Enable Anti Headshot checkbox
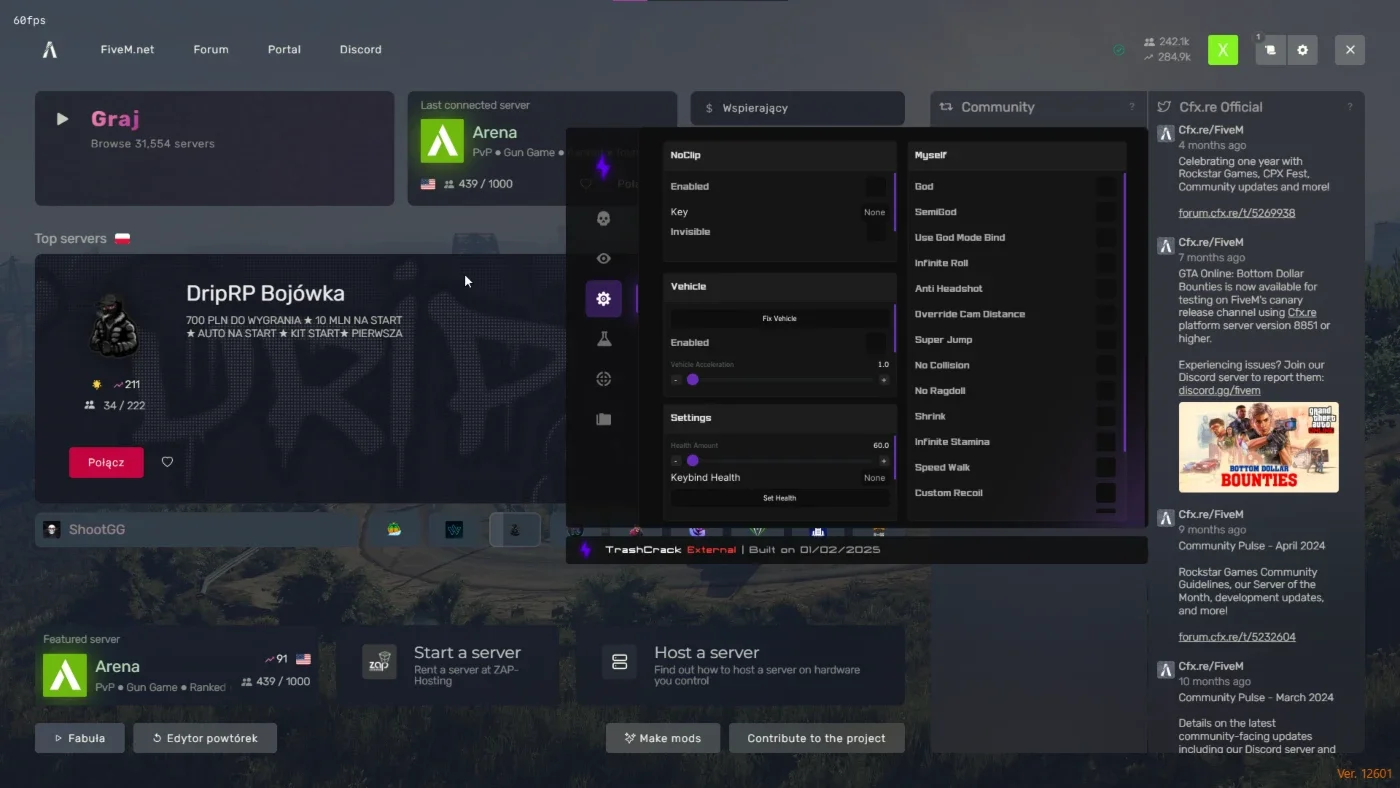 click(x=1105, y=288)
